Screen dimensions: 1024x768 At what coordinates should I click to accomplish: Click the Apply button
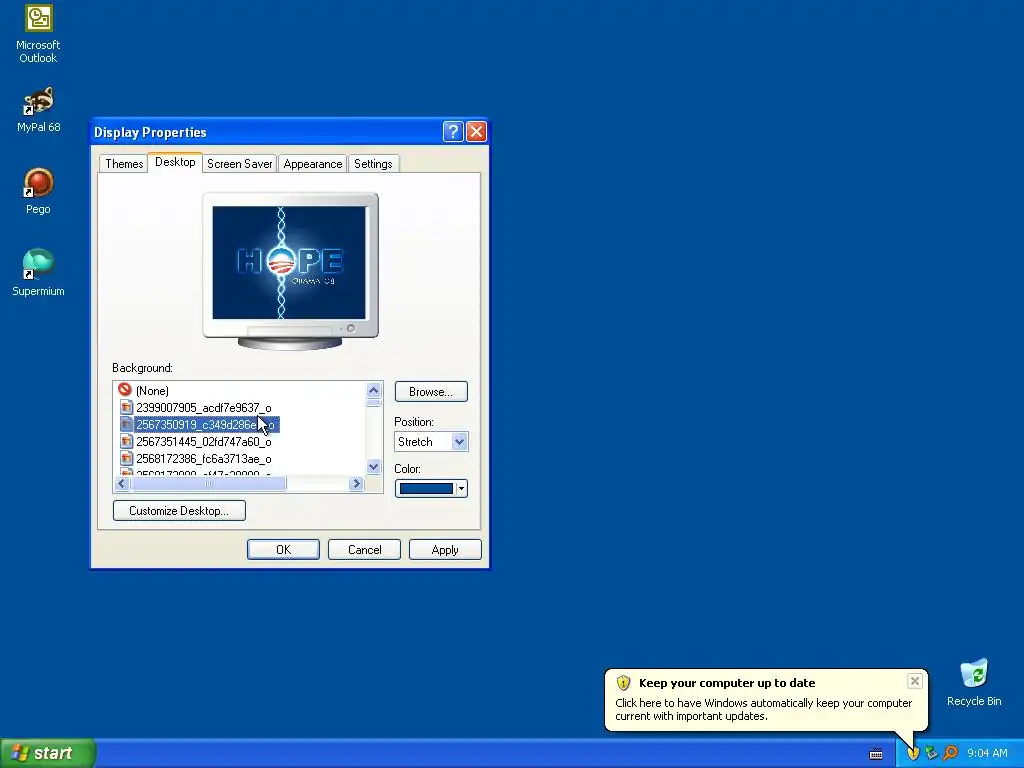click(x=445, y=549)
